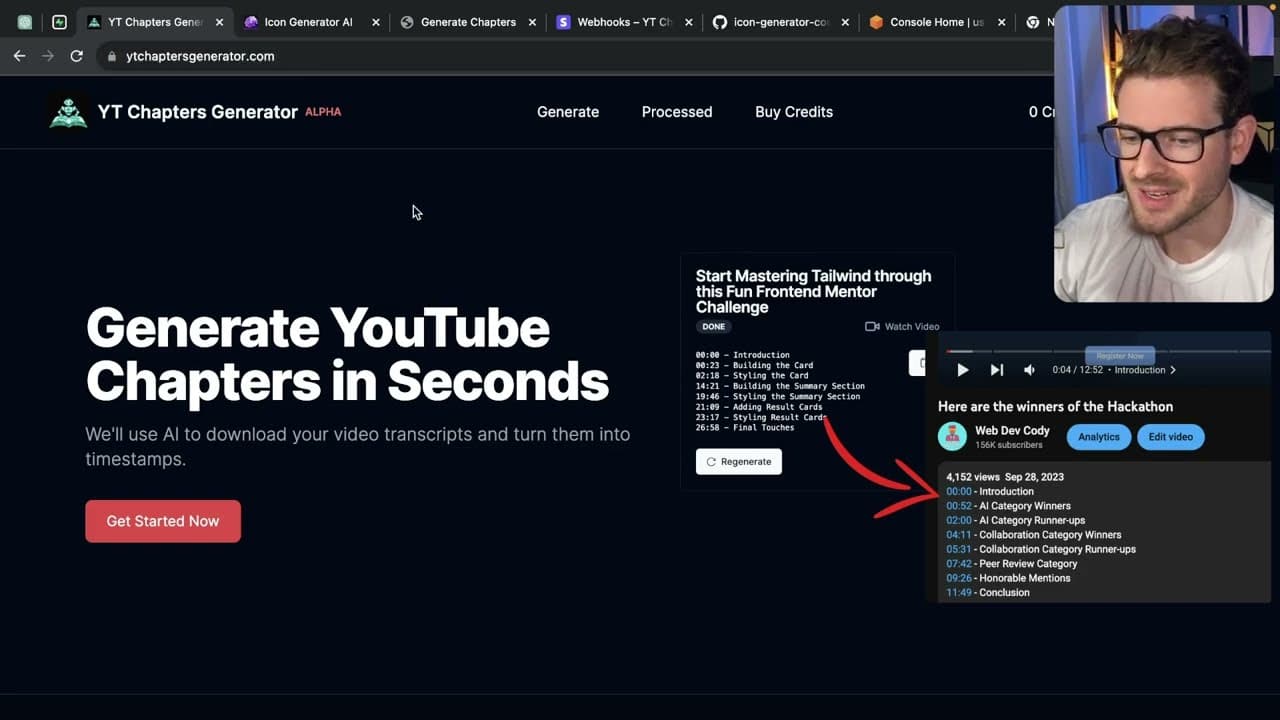
Task: Click the '14:21 – Building the Summary Section' line
Action: pyautogui.click(x=780, y=386)
